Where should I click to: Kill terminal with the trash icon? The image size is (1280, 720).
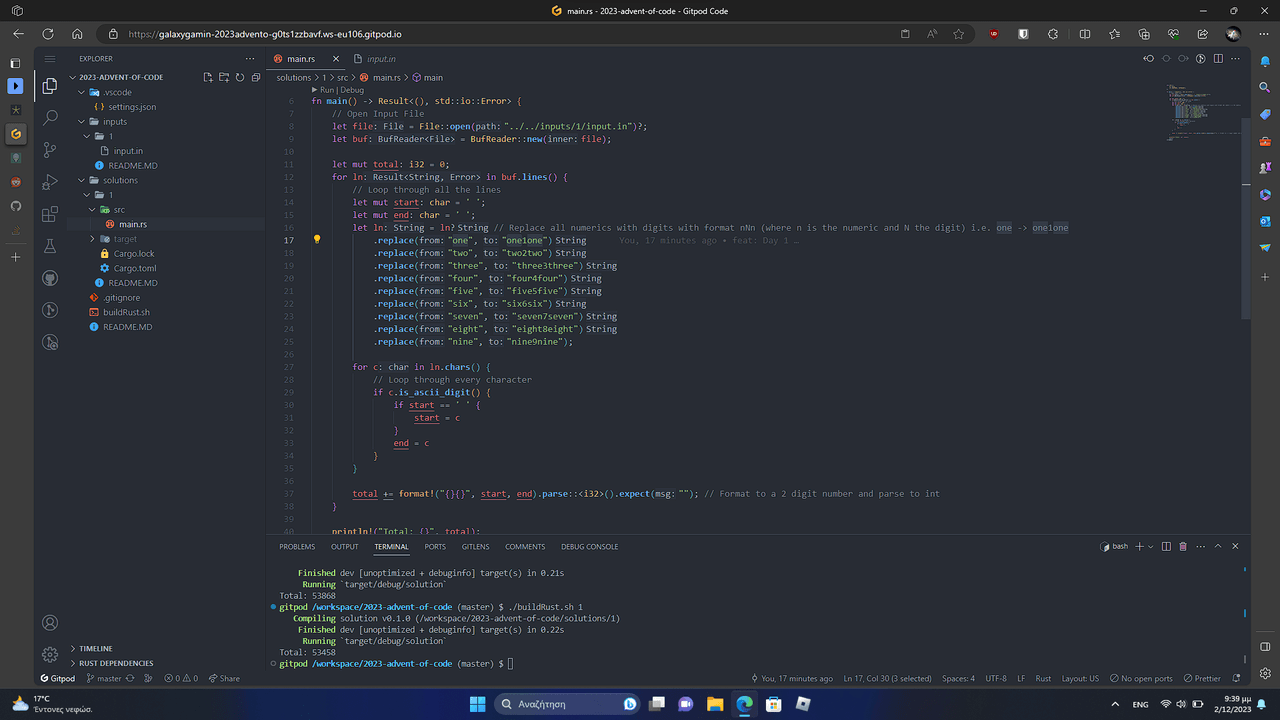1183,547
